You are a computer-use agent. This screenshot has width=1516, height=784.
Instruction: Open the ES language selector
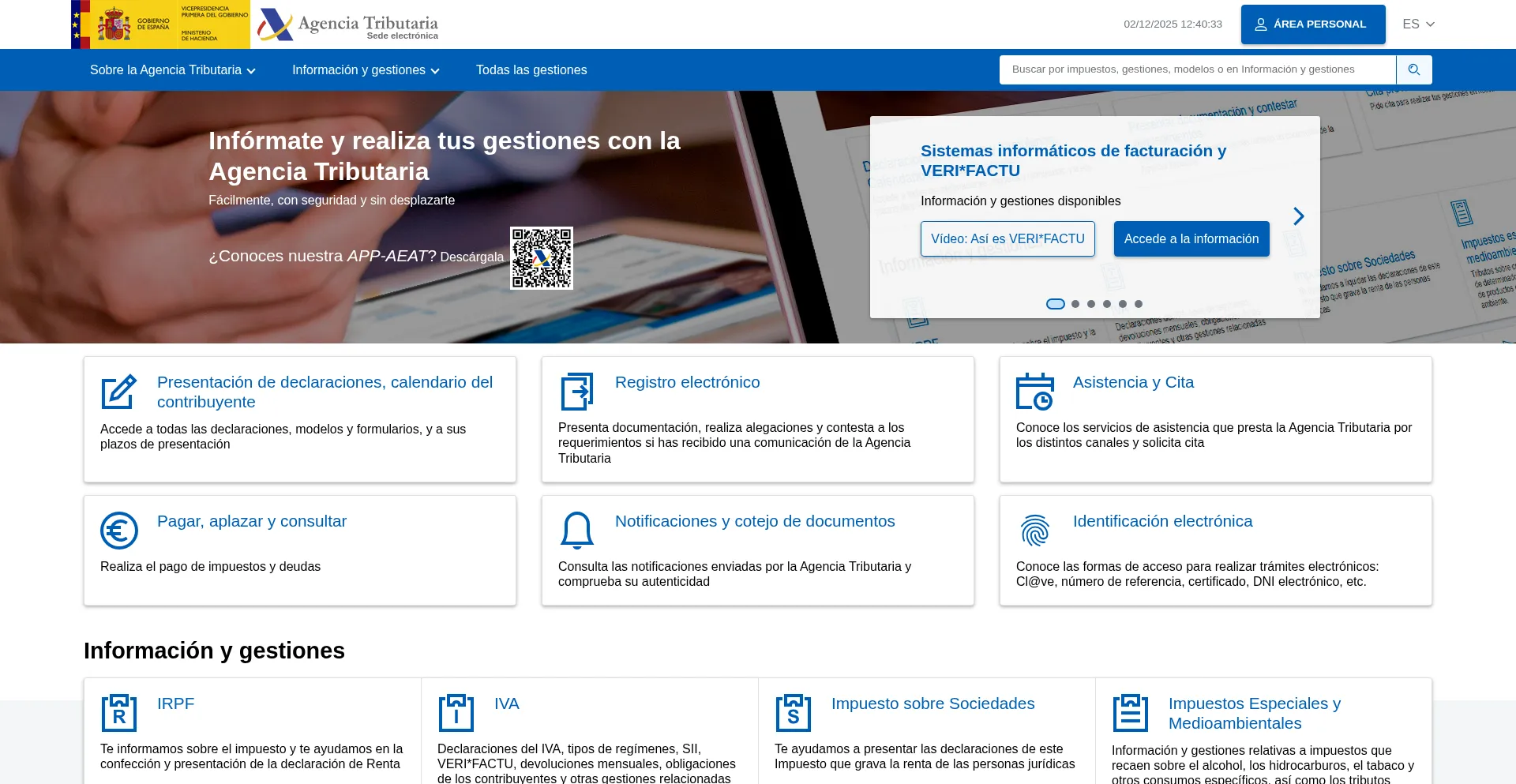1418,24
